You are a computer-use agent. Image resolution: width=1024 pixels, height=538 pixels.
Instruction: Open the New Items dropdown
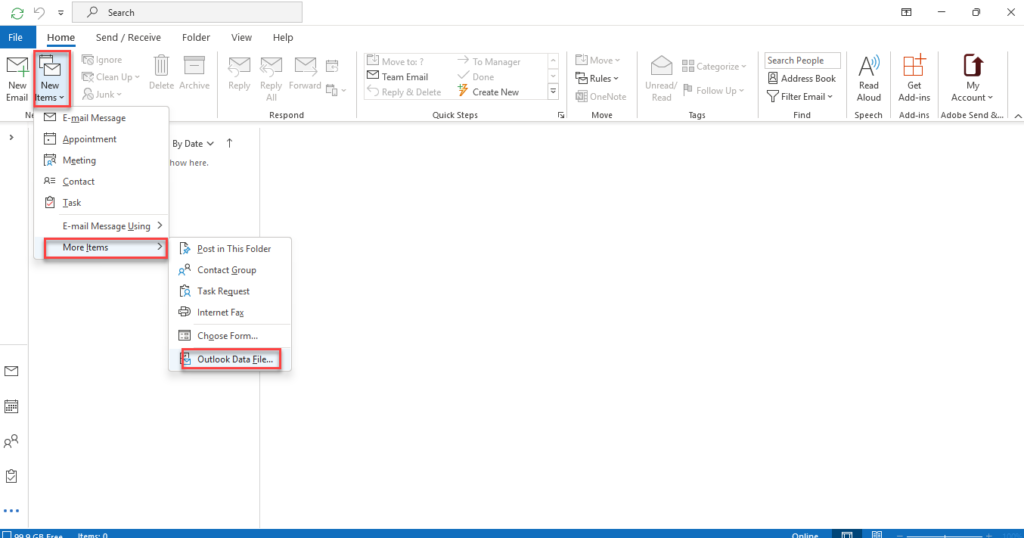click(x=50, y=80)
